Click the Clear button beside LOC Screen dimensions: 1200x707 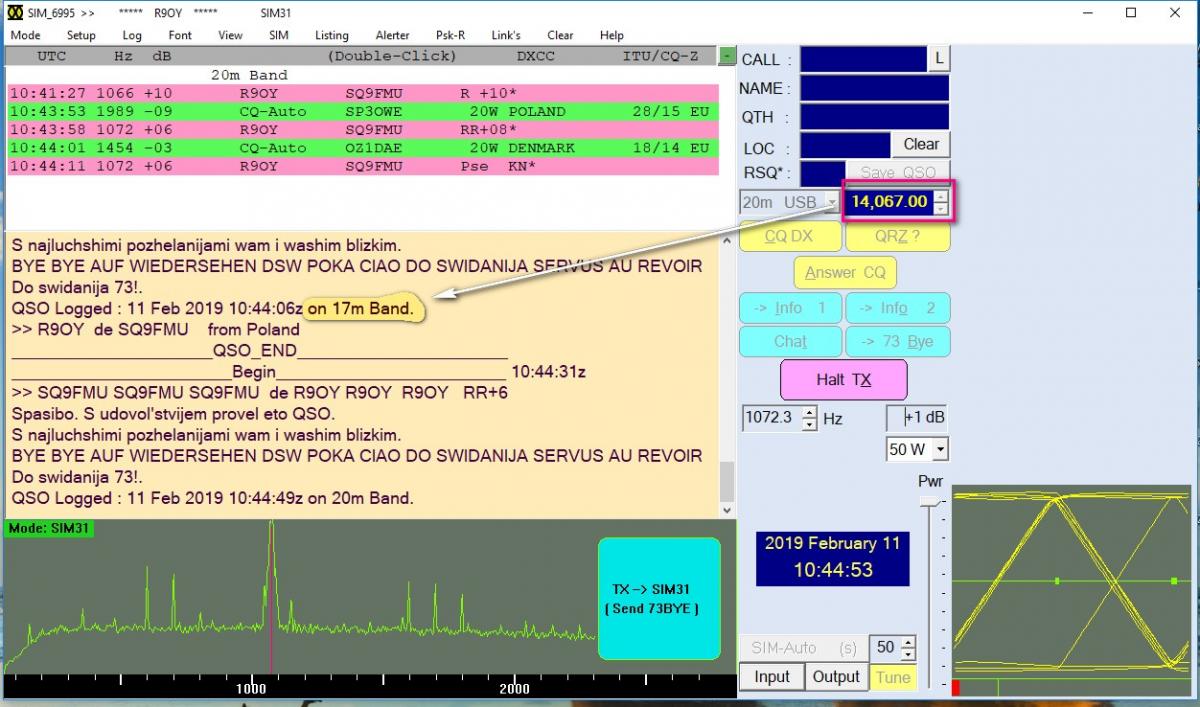pos(920,144)
